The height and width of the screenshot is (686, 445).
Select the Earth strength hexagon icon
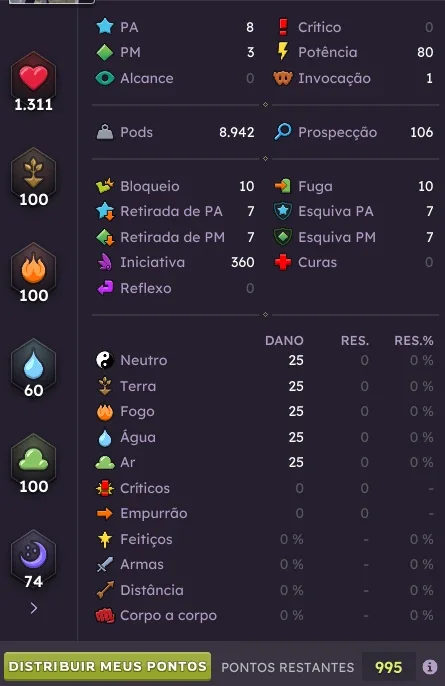(x=33, y=172)
